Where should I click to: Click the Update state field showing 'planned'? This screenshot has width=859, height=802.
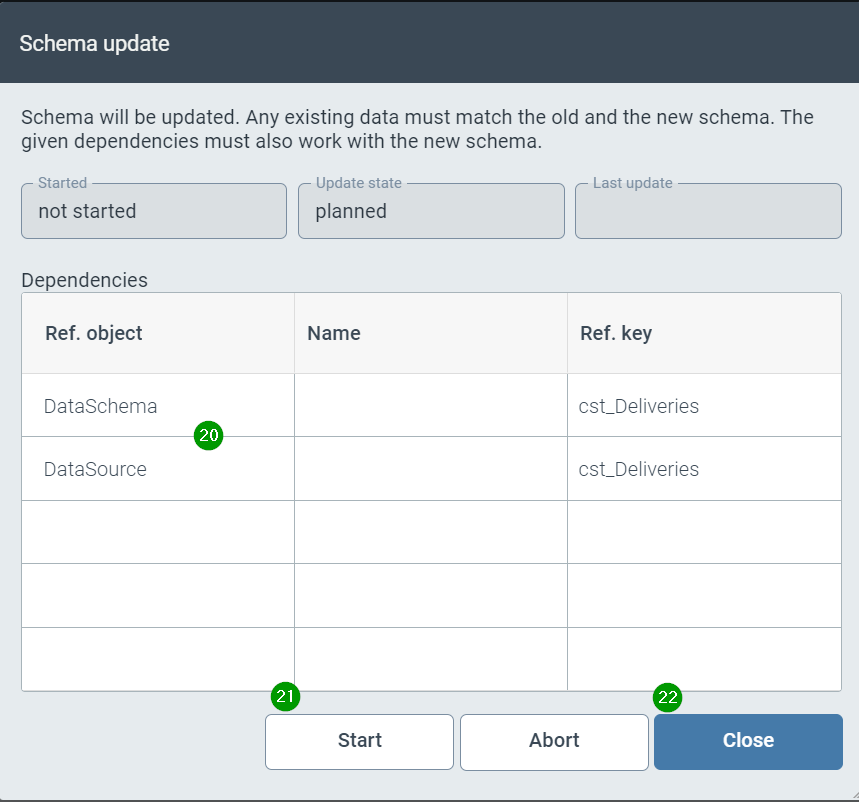tap(430, 211)
